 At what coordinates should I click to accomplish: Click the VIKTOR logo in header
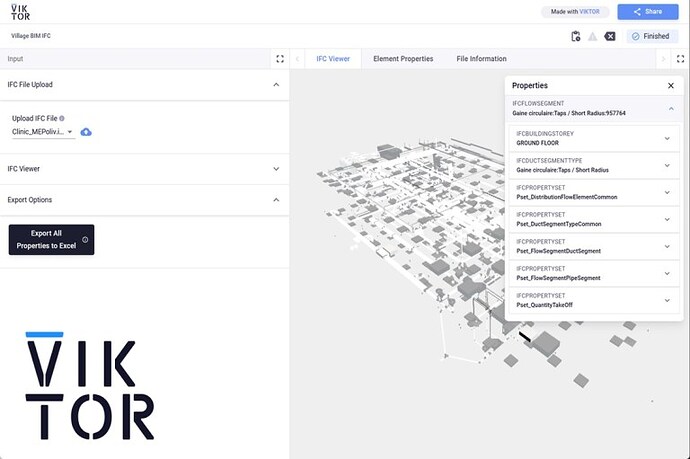coord(20,12)
